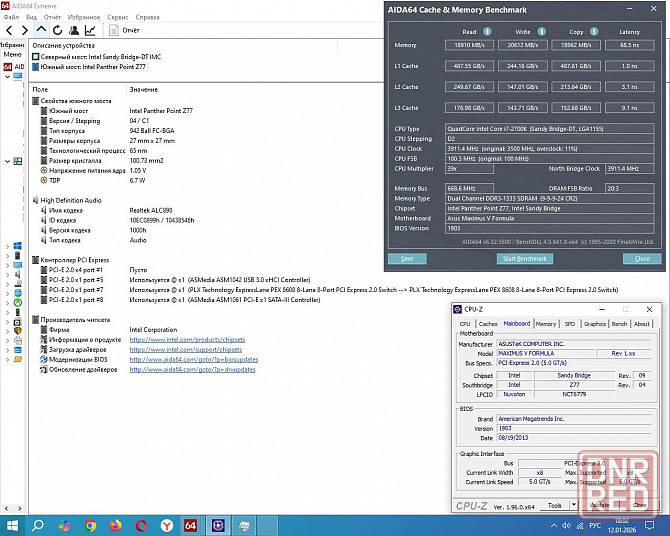Open the Сервис menu

click(x=117, y=17)
